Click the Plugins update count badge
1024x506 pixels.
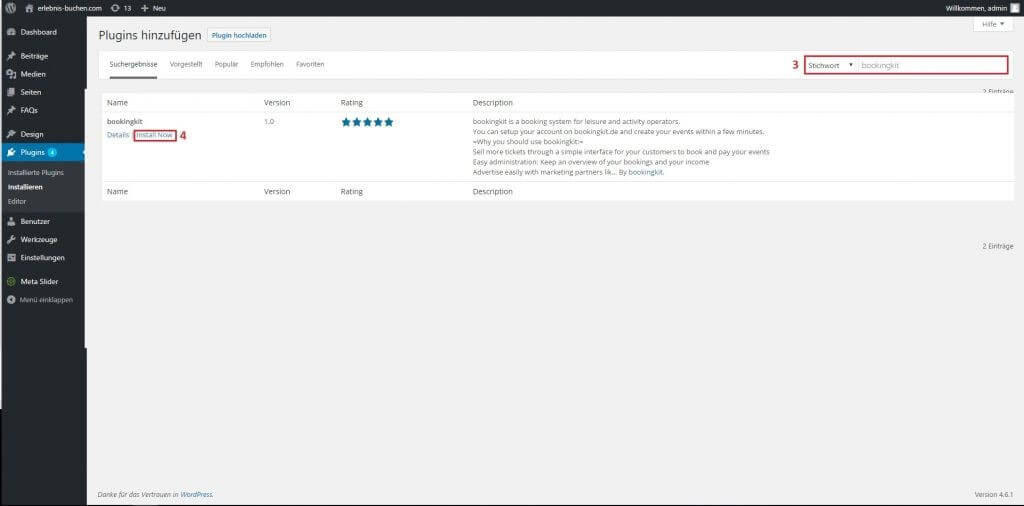pos(52,152)
